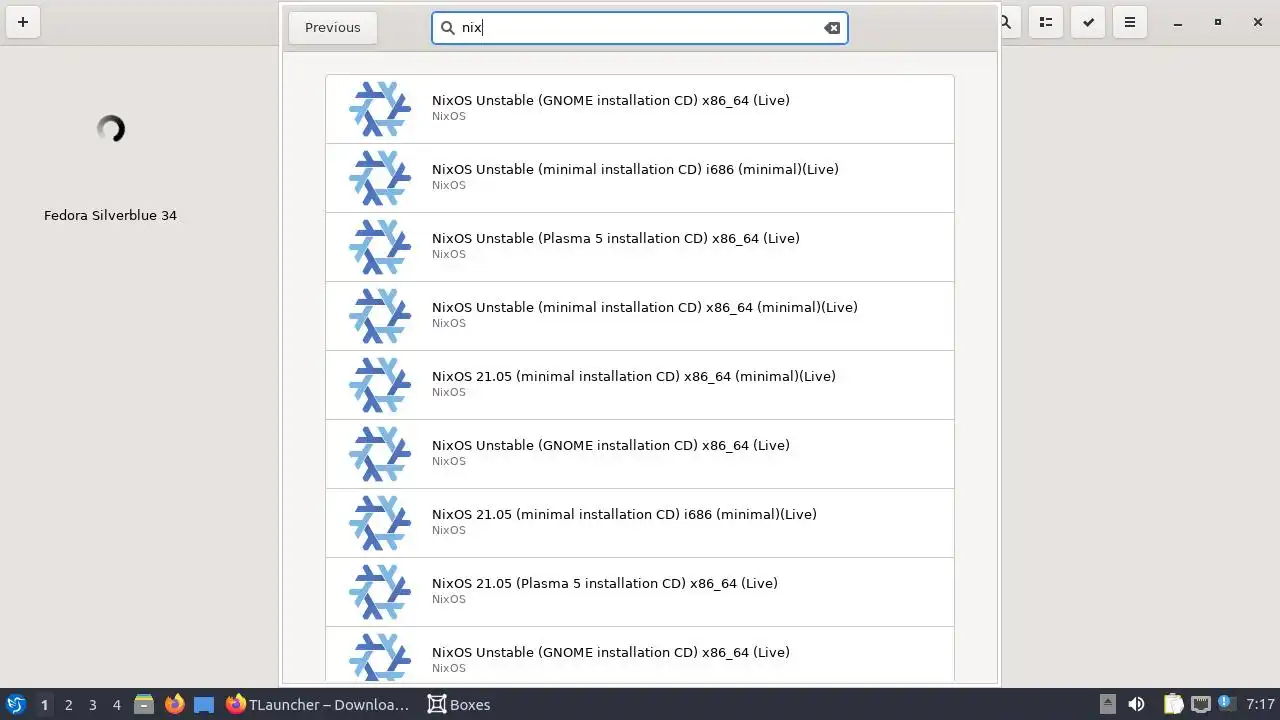Switch to workspace 2
Viewport: 1280px width, 720px height.
(x=68, y=705)
